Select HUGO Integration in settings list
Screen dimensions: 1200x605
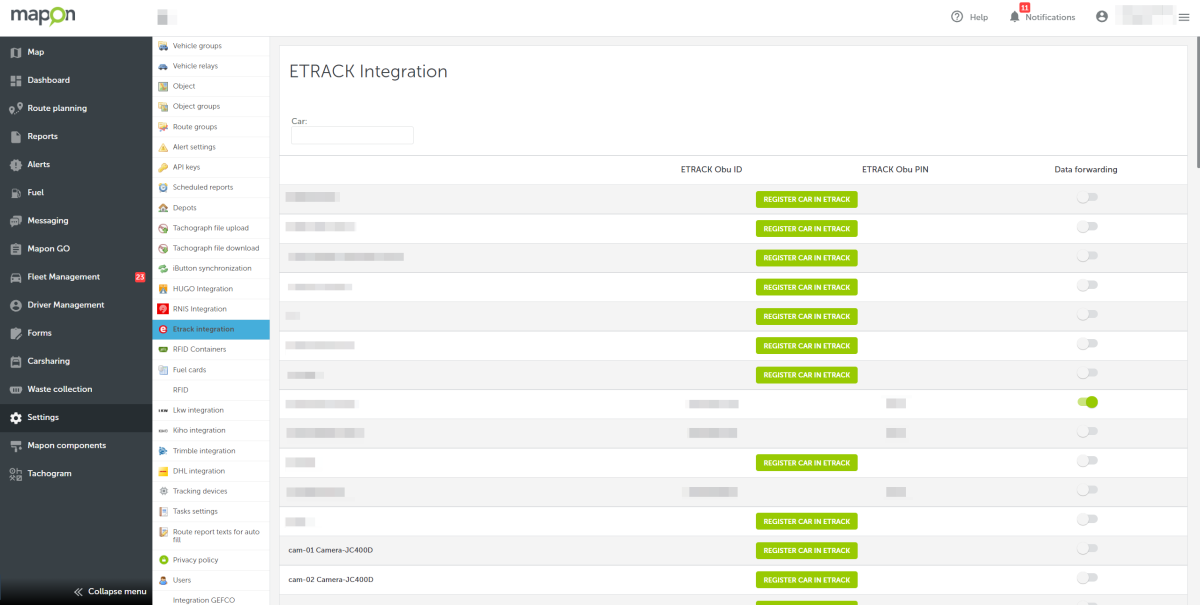(x=202, y=289)
